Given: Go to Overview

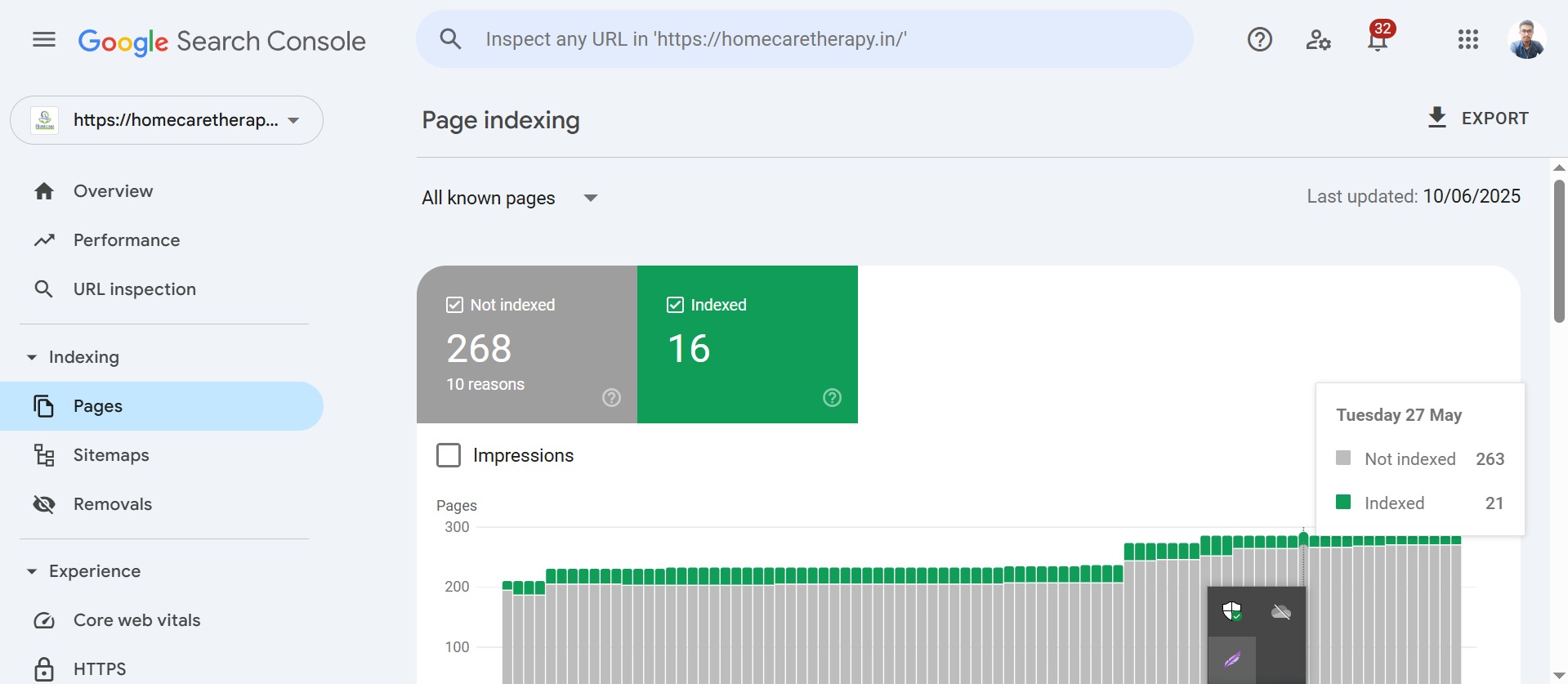Looking at the screenshot, I should point(162,191).
